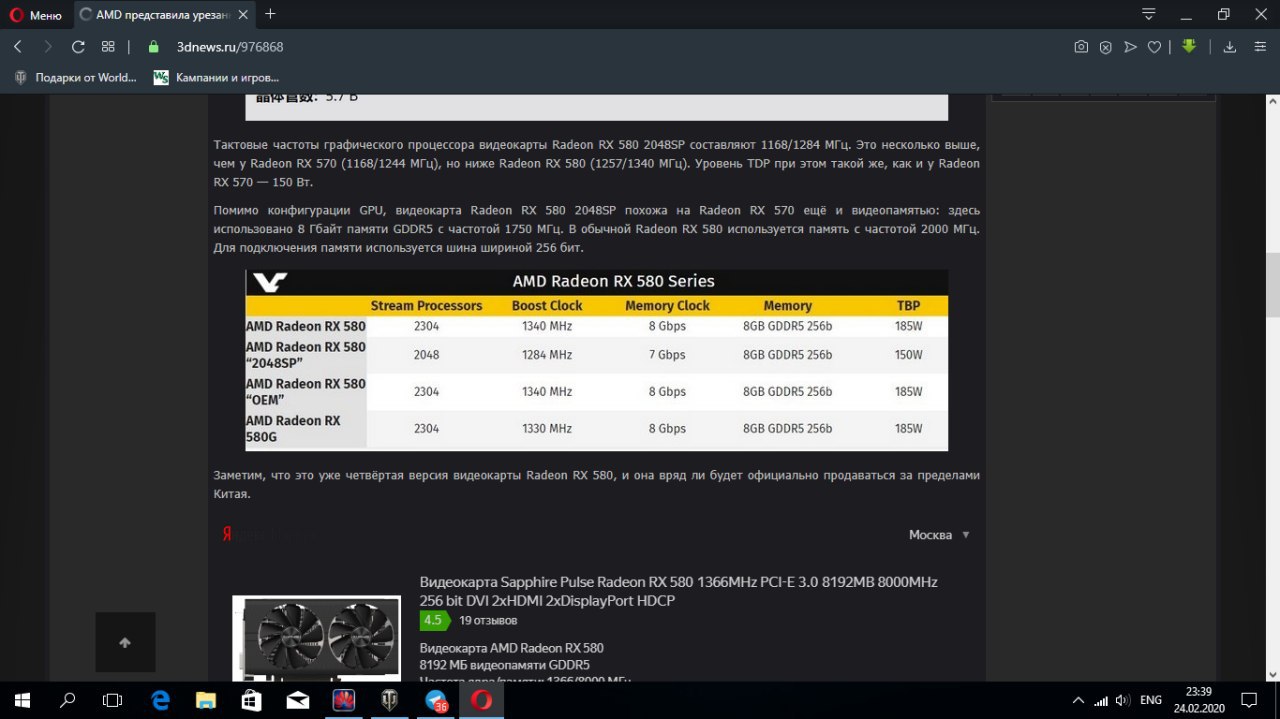
Task: Open Windows Action Center notifications
Action: pos(1249,700)
